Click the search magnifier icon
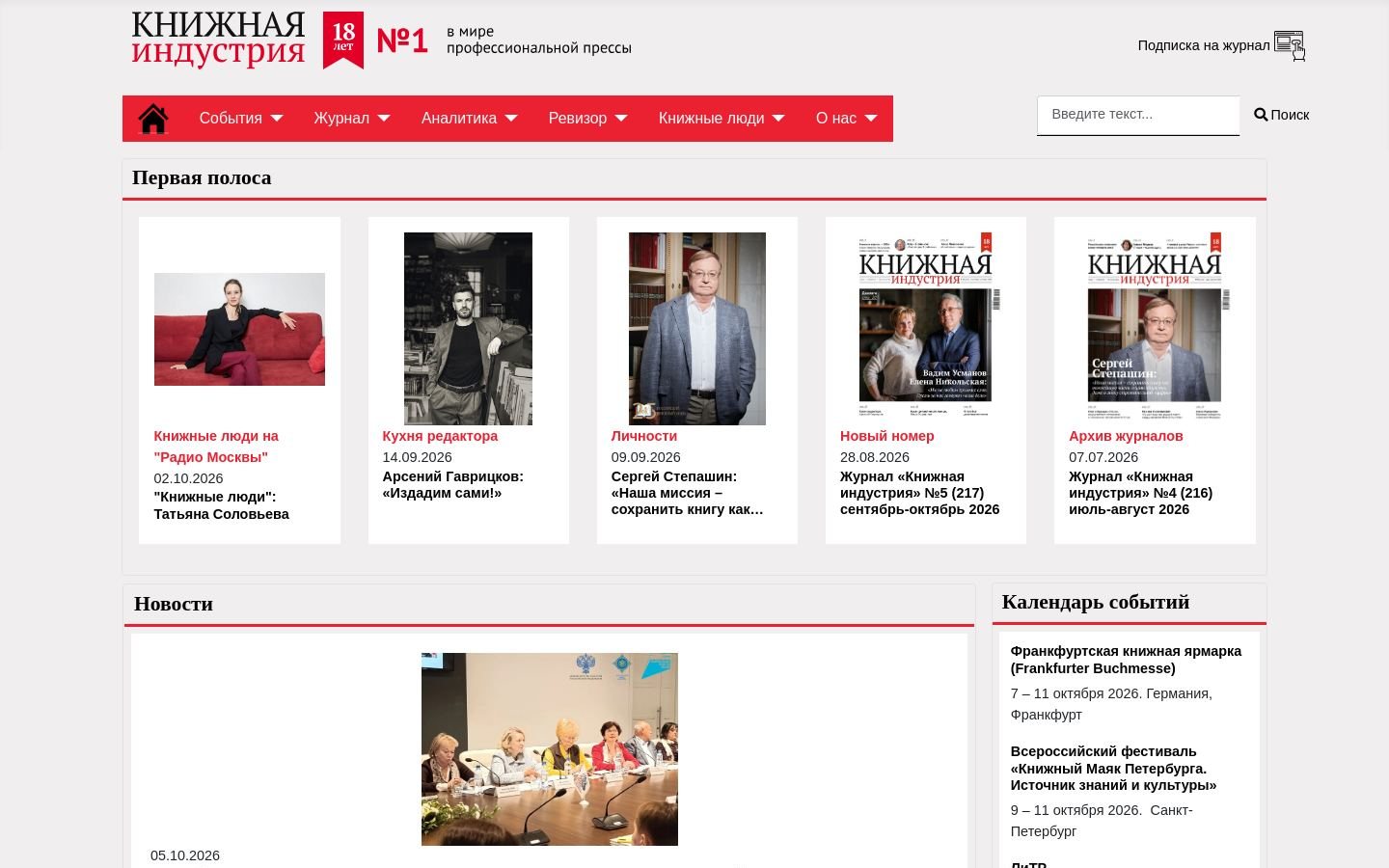The height and width of the screenshot is (868, 1389). click(1261, 115)
